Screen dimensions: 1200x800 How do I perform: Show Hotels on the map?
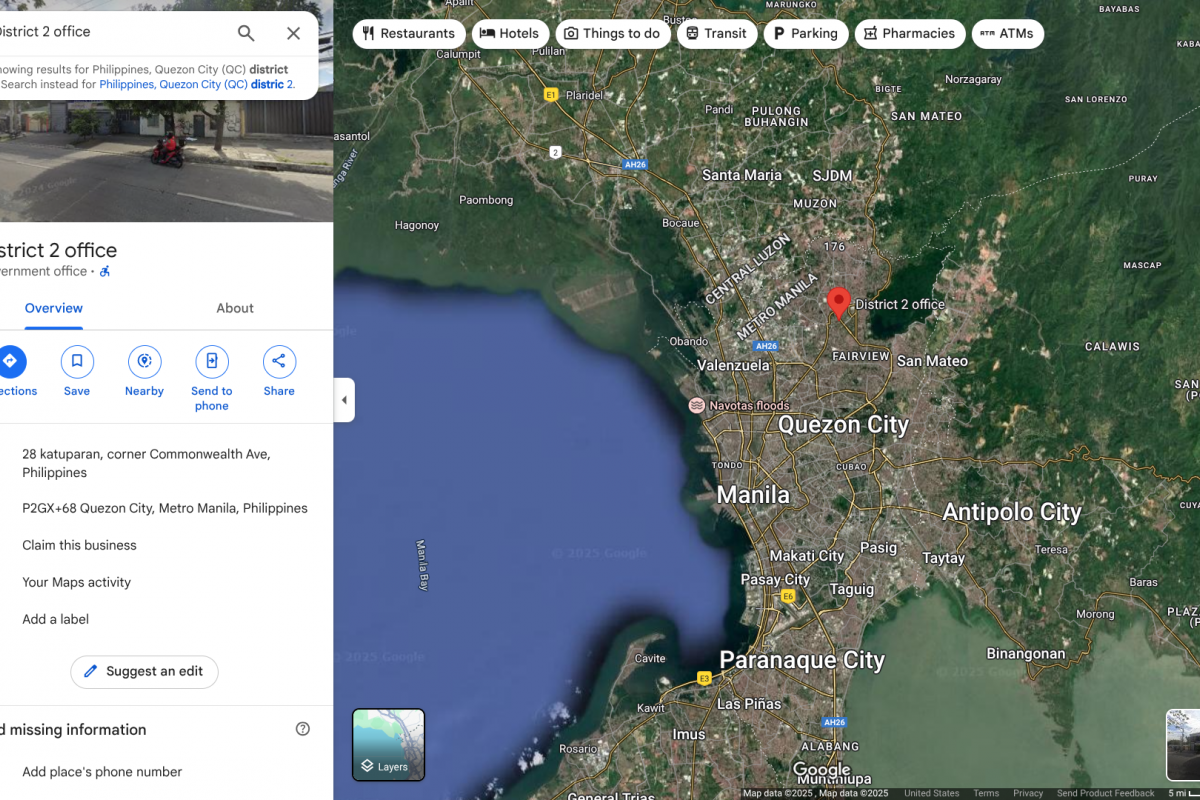pos(509,33)
